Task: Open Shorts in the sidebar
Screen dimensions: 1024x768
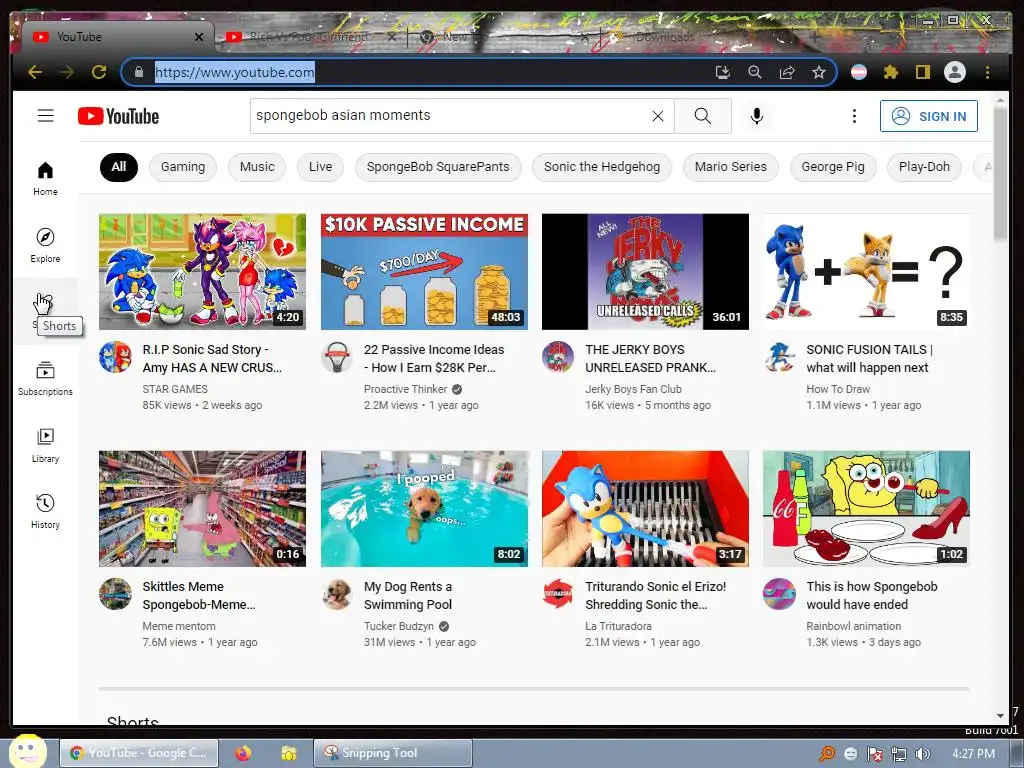Action: click(x=45, y=312)
